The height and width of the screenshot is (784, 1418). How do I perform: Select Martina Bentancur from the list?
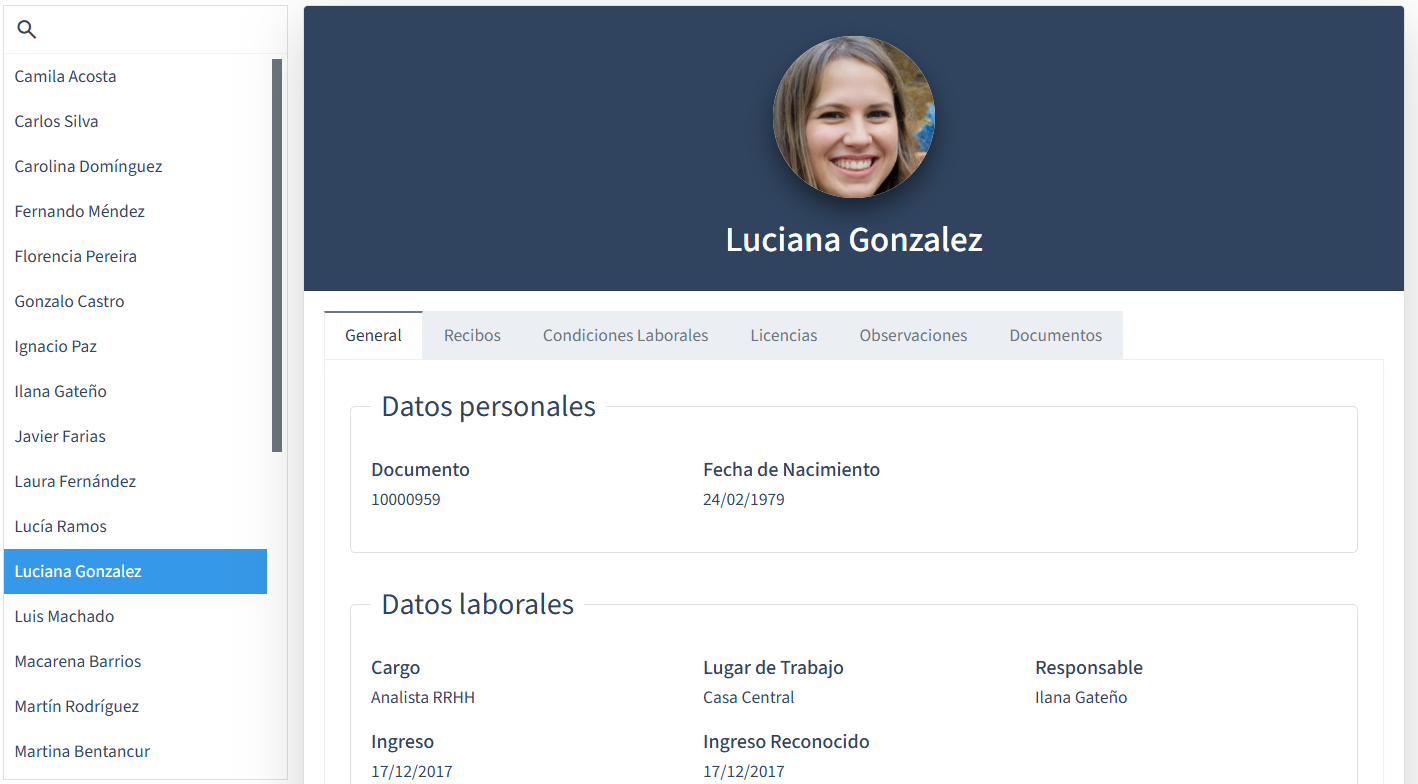click(x=82, y=752)
